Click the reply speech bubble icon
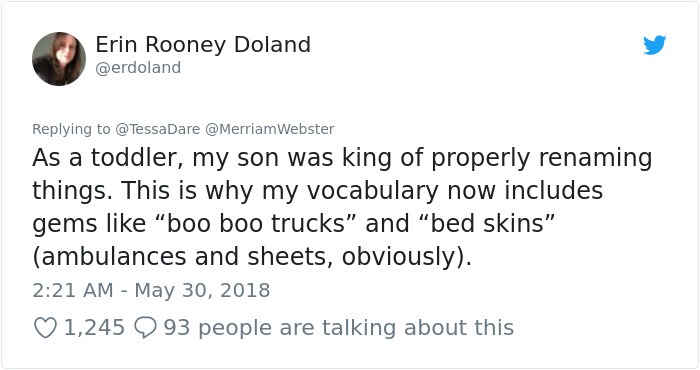 click(146, 328)
